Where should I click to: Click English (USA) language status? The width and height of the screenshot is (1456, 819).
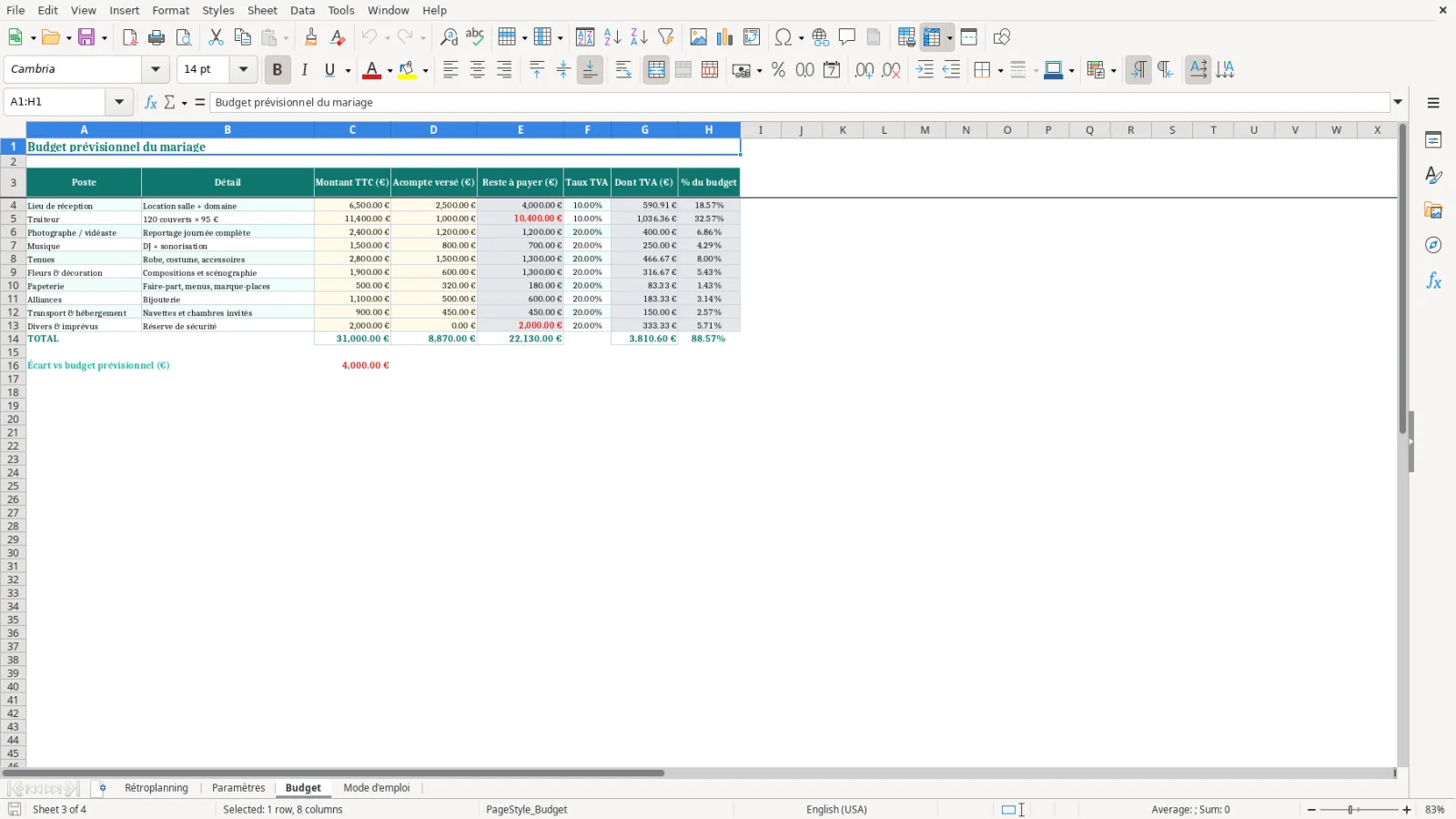click(836, 809)
